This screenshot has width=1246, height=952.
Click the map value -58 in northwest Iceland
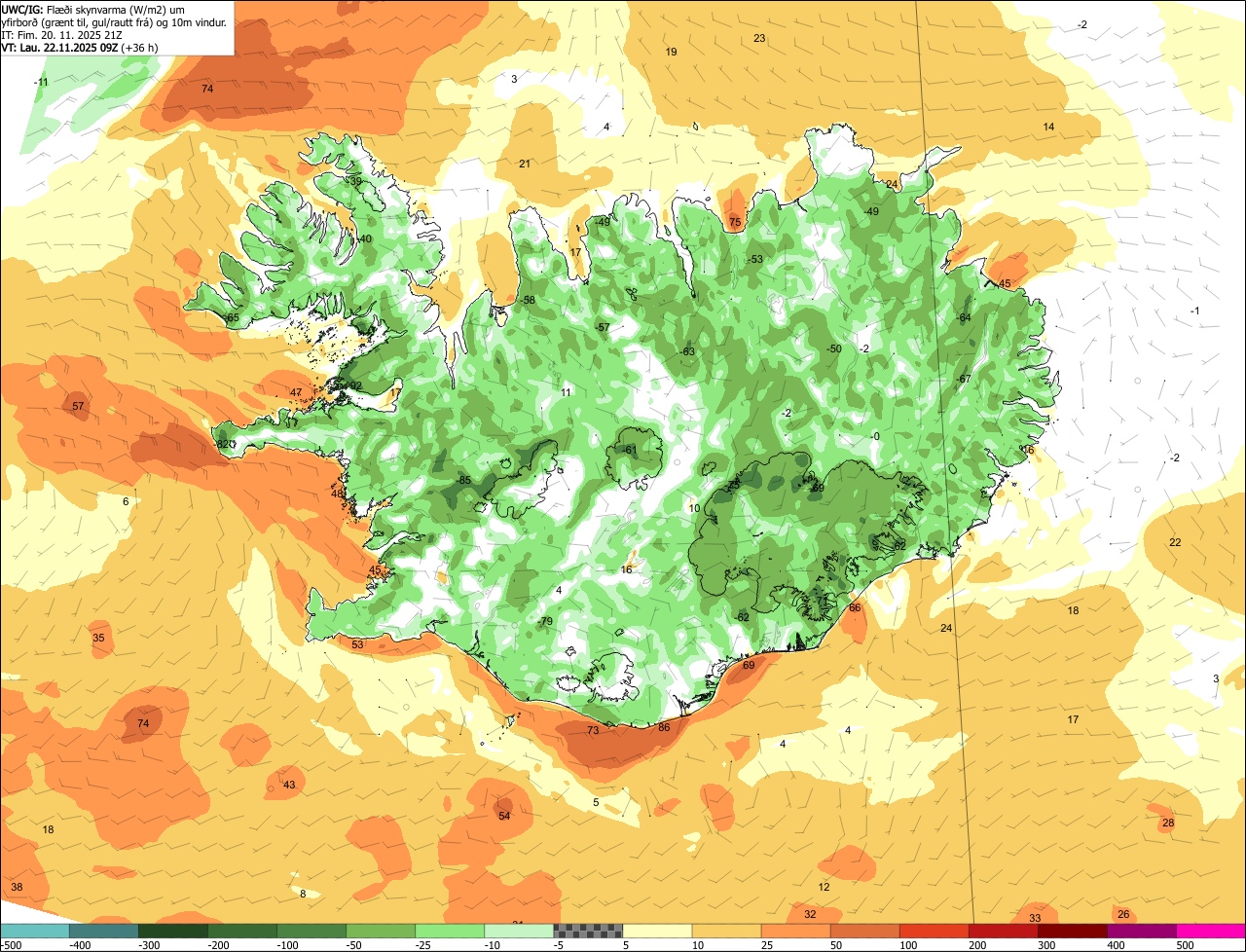(527, 300)
